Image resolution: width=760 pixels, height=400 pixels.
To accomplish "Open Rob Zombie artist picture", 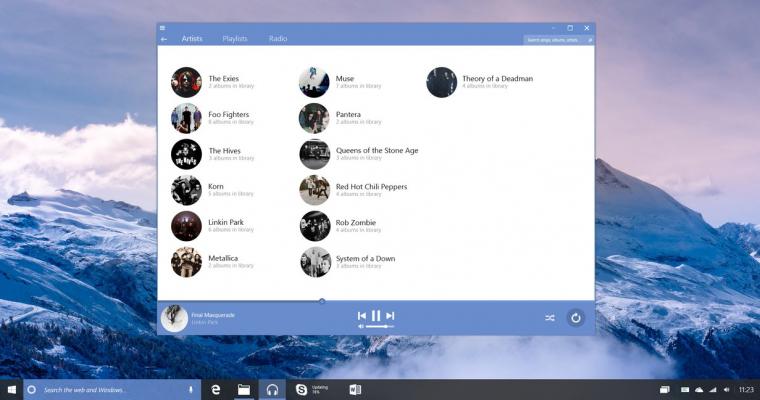I will pos(314,226).
